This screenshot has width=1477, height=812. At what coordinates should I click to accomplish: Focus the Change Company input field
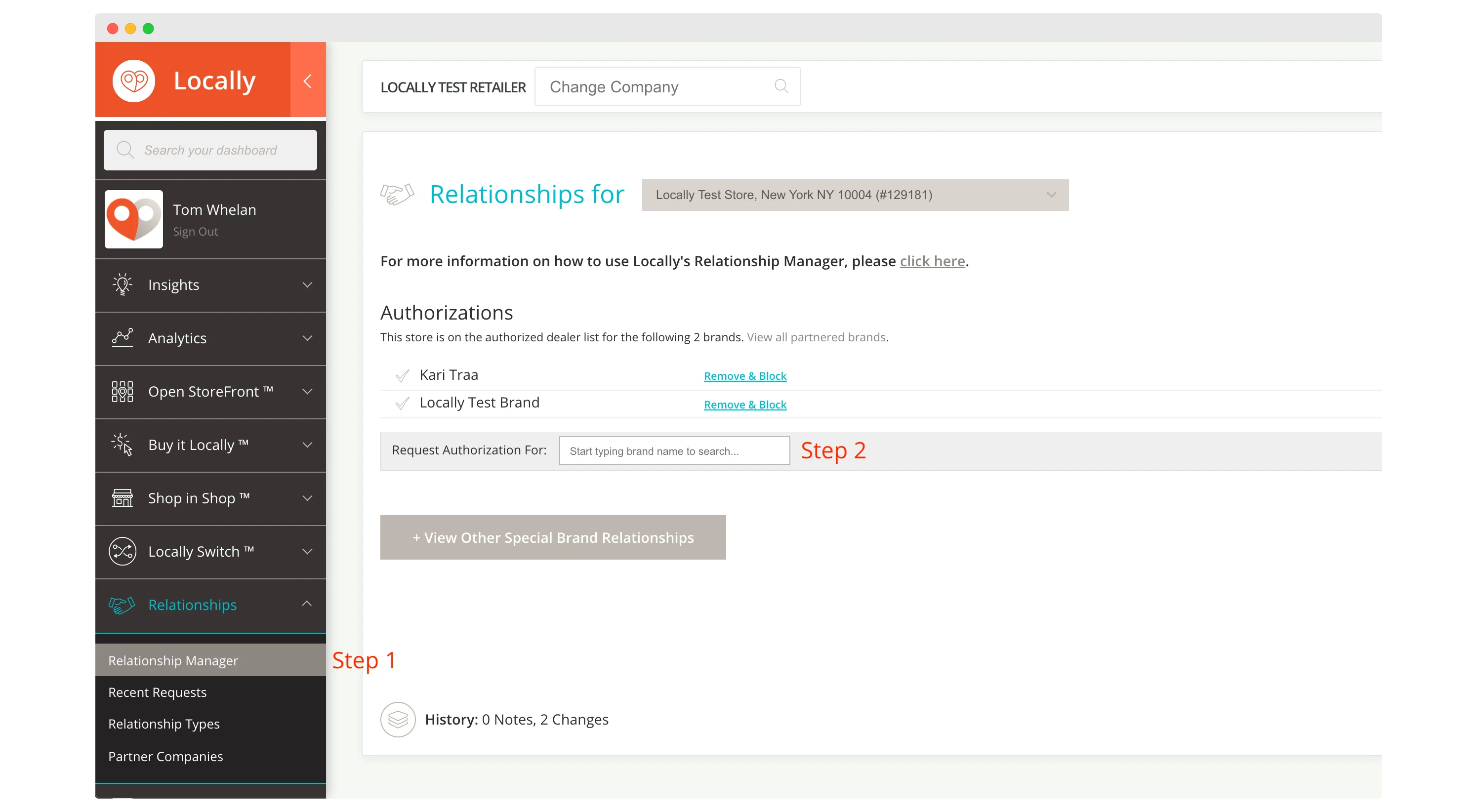(x=667, y=86)
